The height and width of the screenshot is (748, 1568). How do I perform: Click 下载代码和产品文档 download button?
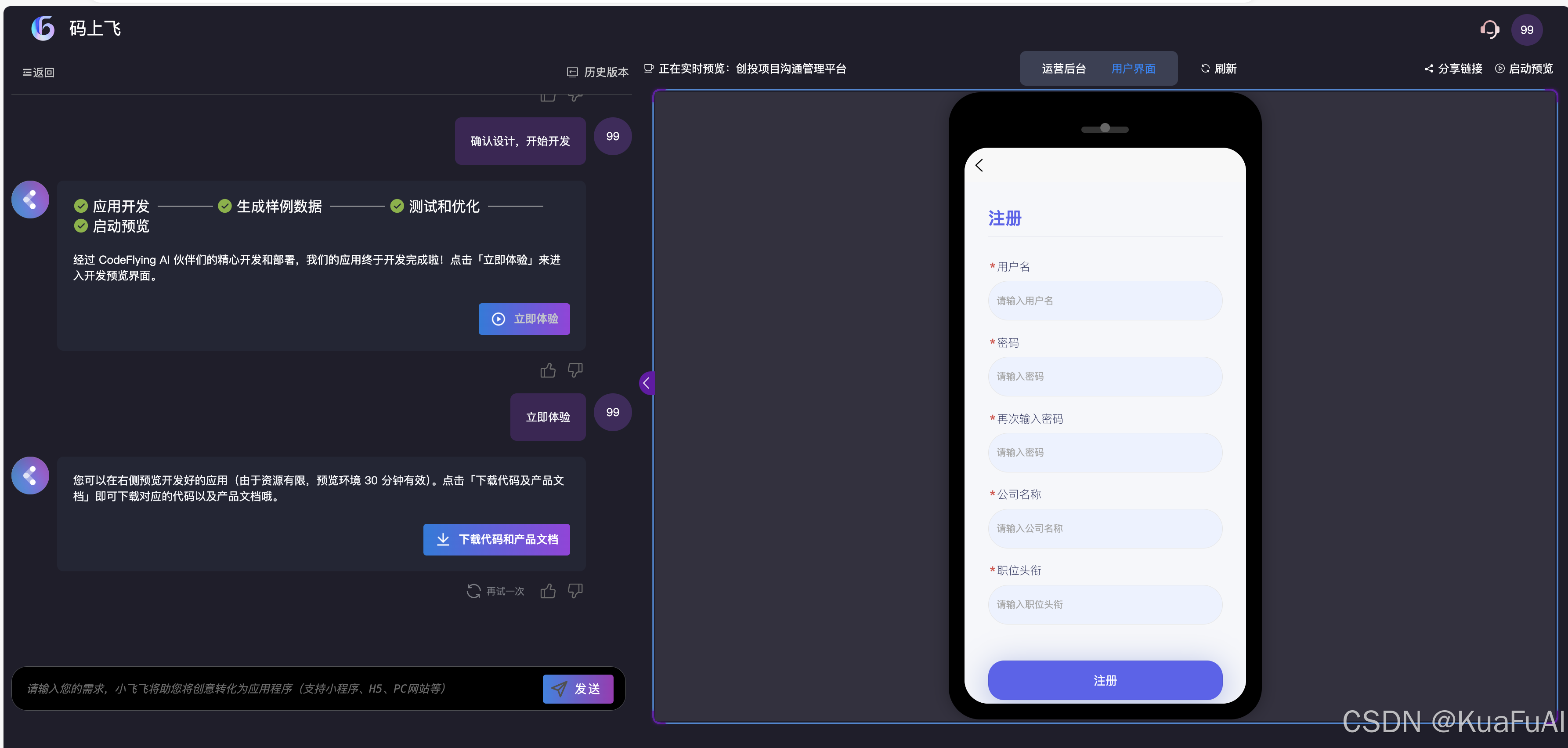[497, 539]
